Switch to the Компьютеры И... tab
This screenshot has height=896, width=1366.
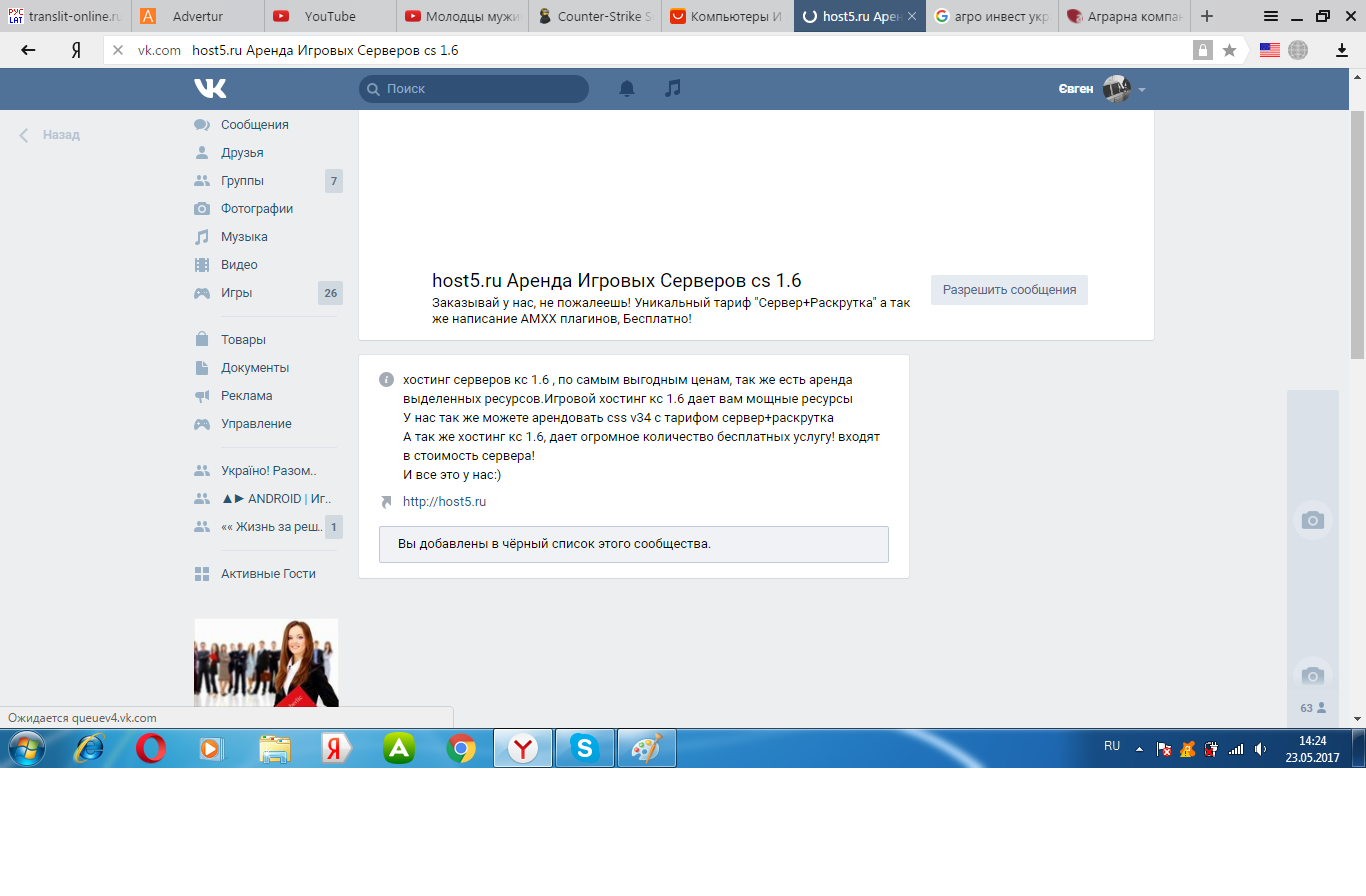click(727, 16)
